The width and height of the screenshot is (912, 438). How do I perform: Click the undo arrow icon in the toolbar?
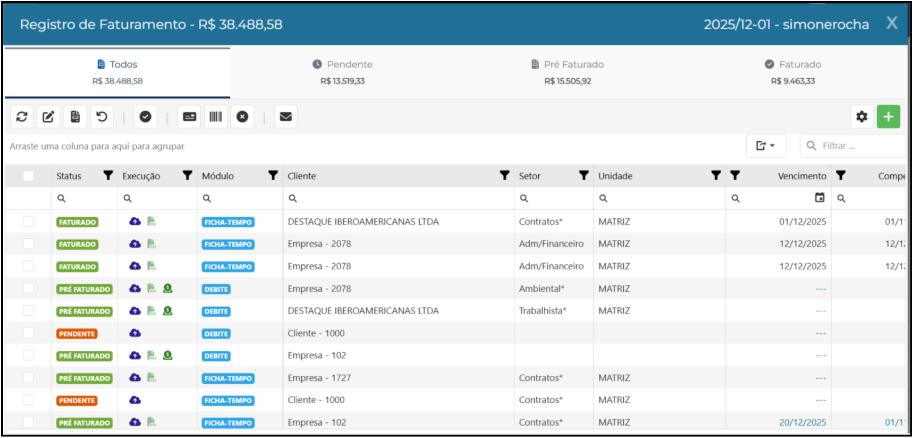(x=102, y=117)
